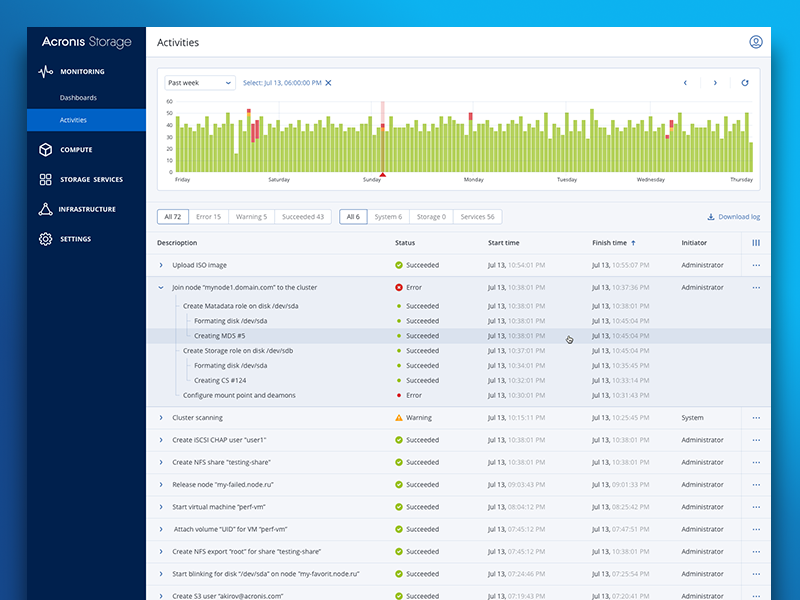The width and height of the screenshot is (800, 600).
Task: Filter activities by Warning 5
Action: tap(251, 217)
